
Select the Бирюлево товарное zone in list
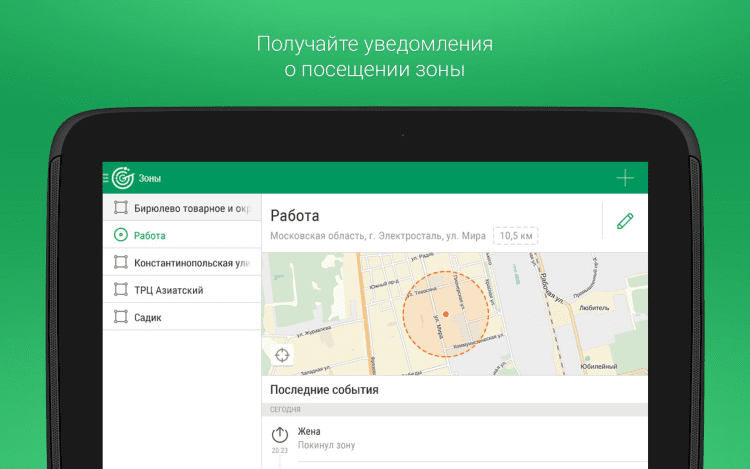[x=182, y=207]
